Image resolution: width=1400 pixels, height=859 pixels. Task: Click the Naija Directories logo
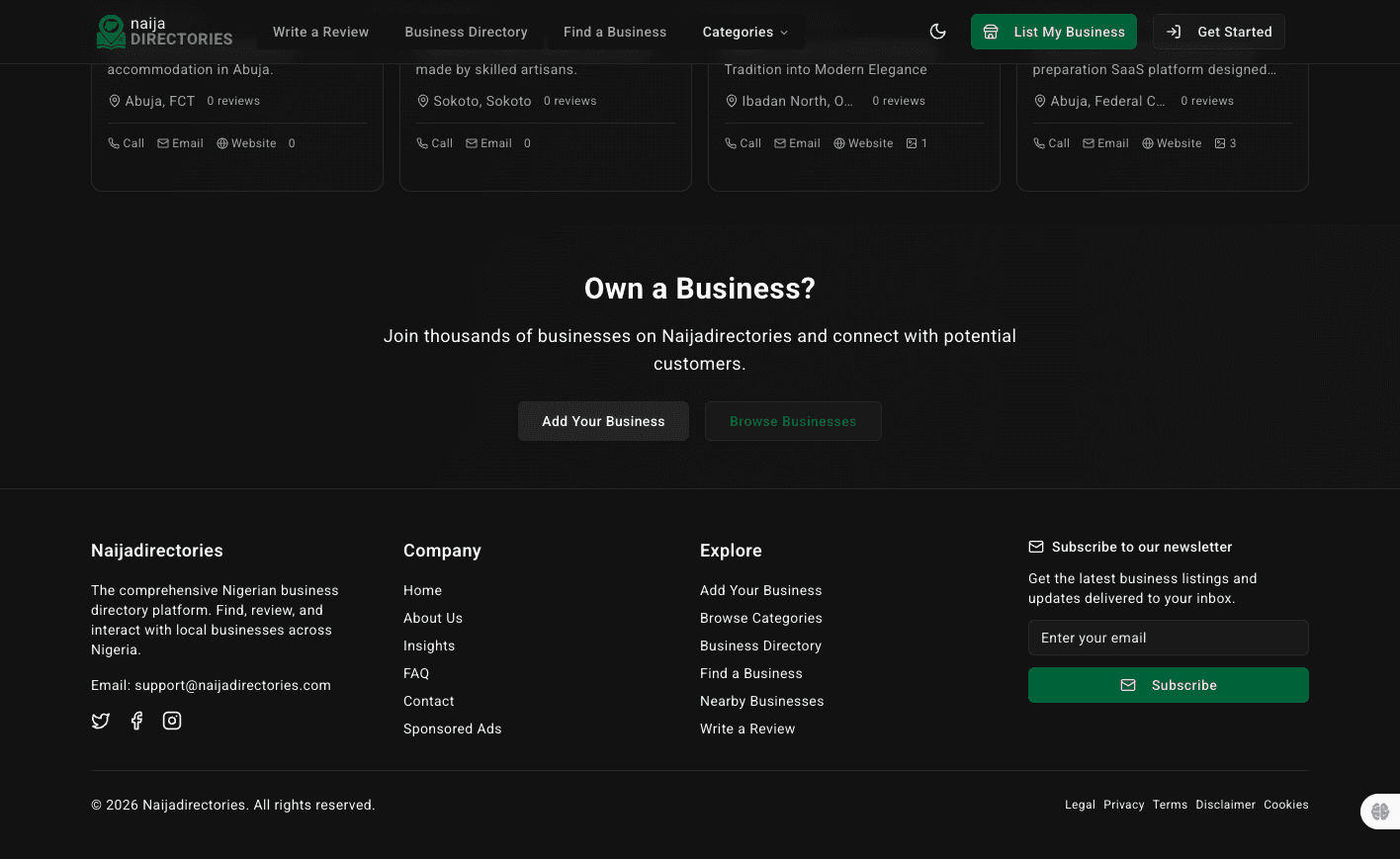point(164,32)
